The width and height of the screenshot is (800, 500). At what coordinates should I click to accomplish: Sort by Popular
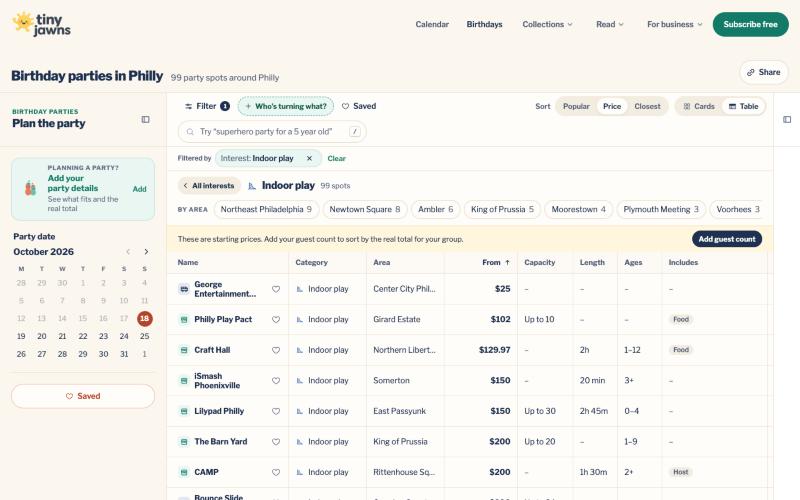[x=576, y=106]
